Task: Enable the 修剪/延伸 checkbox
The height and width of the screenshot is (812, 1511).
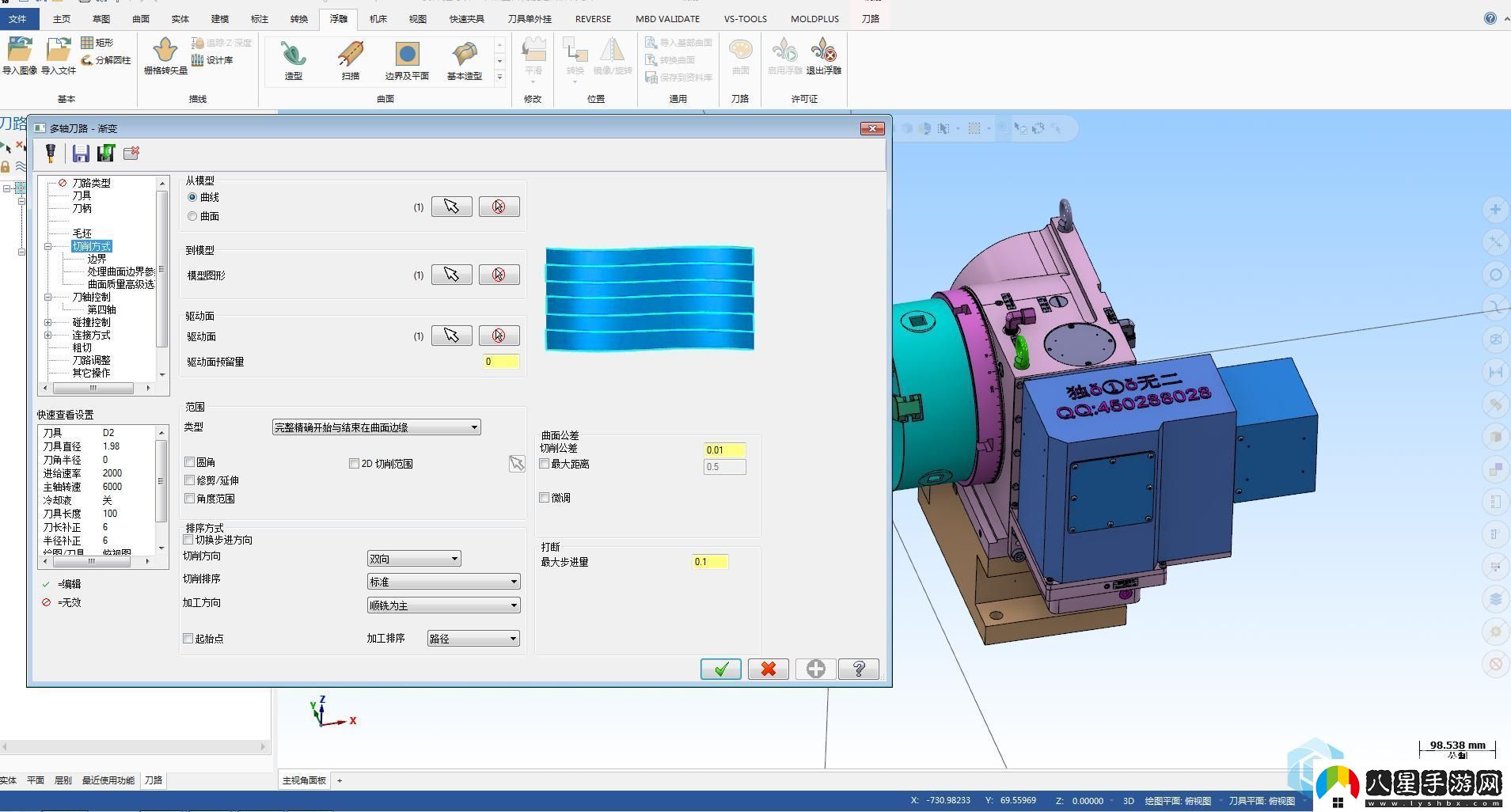Action: pyautogui.click(x=189, y=480)
